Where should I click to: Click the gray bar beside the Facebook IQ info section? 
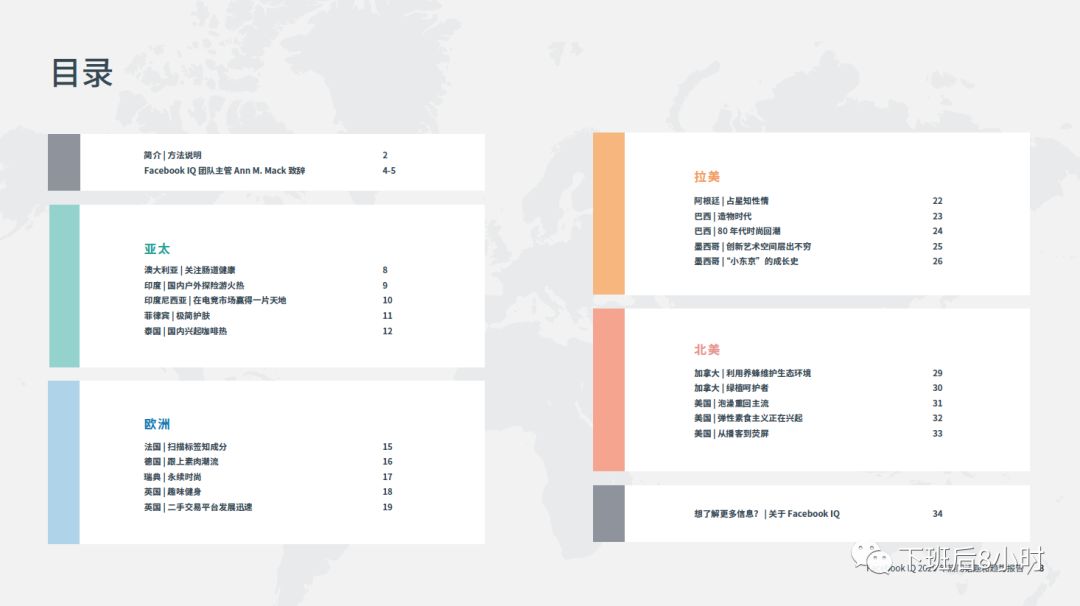click(x=608, y=515)
